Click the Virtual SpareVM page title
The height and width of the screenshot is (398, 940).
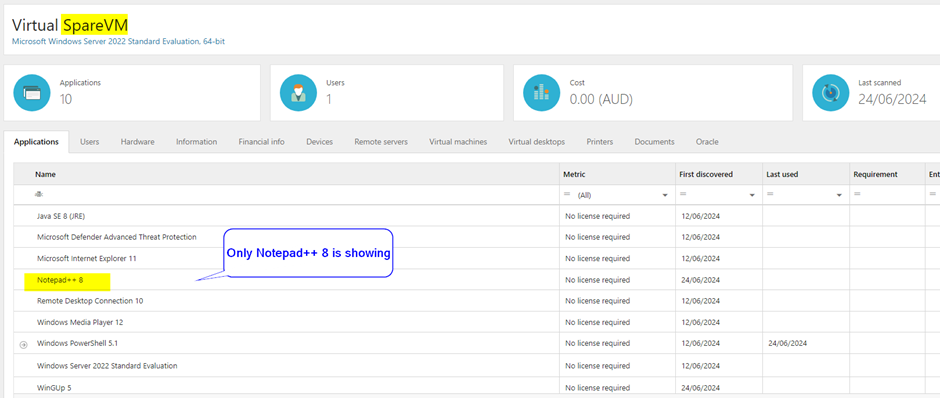click(x=70, y=25)
